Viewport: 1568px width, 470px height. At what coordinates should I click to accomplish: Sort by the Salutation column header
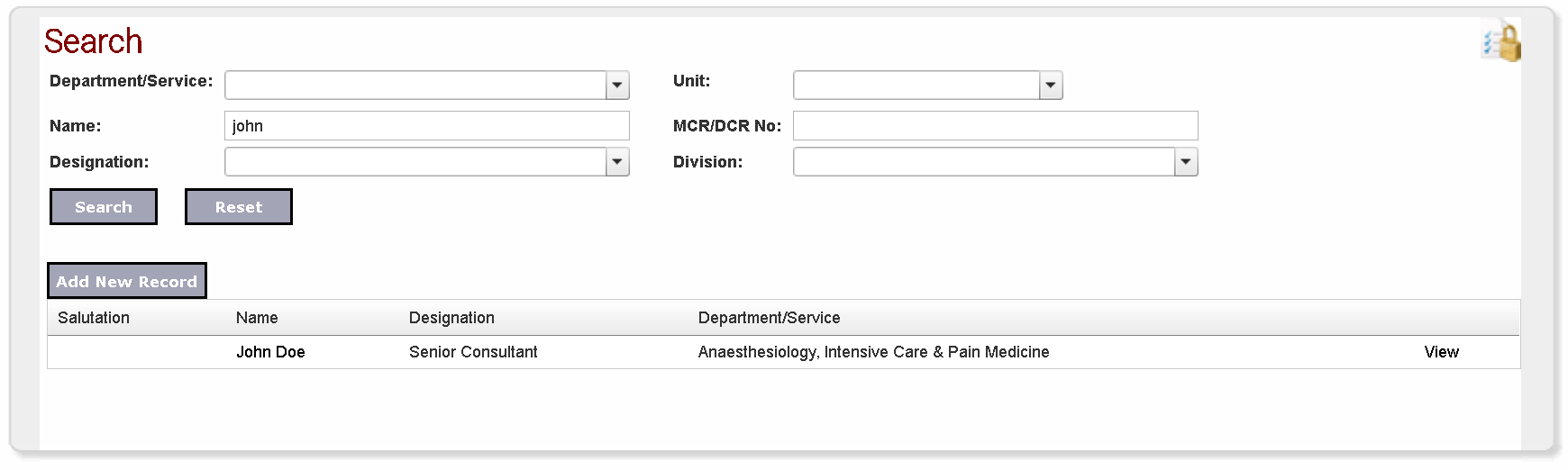(94, 318)
